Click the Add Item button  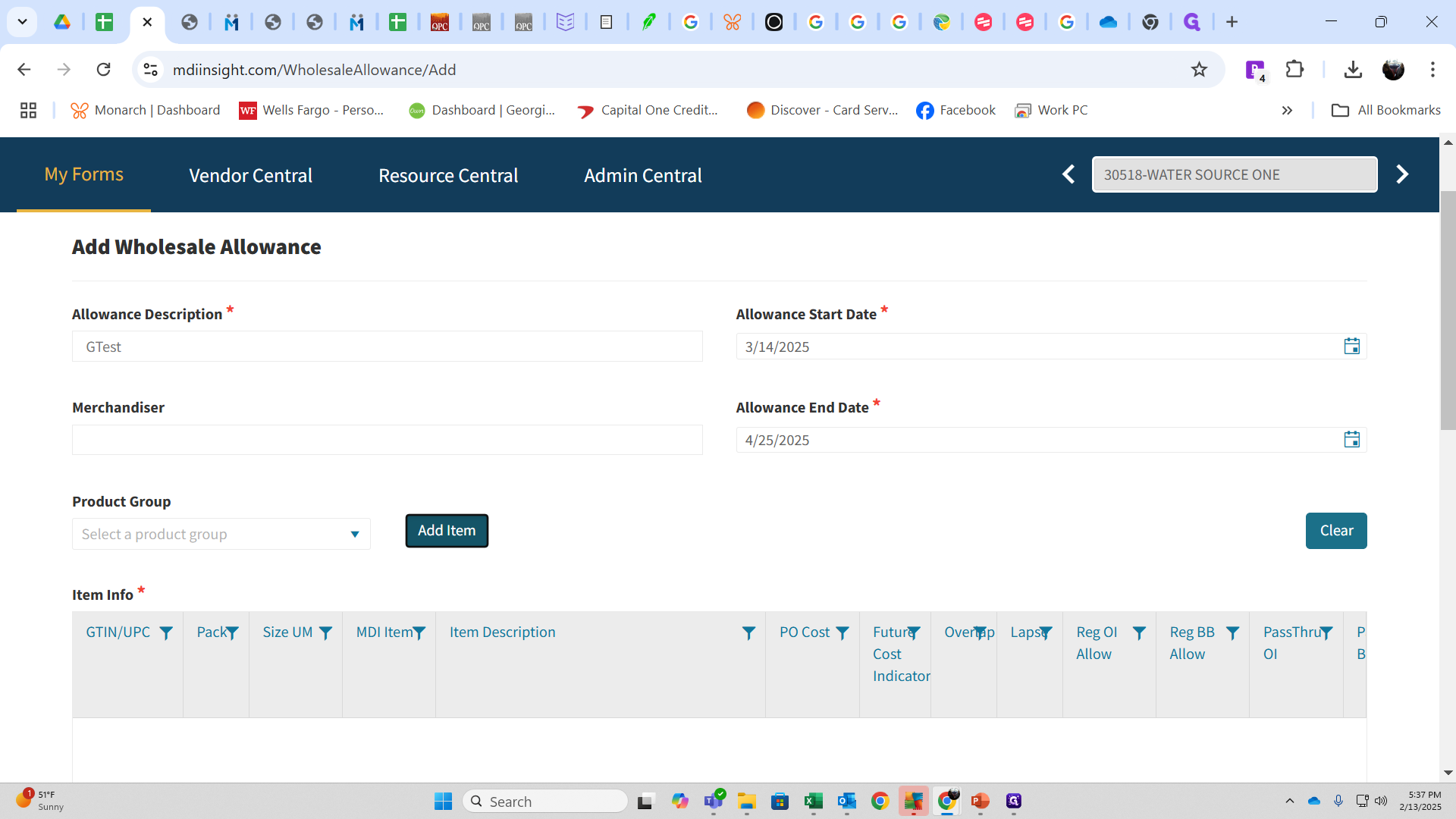[447, 531]
